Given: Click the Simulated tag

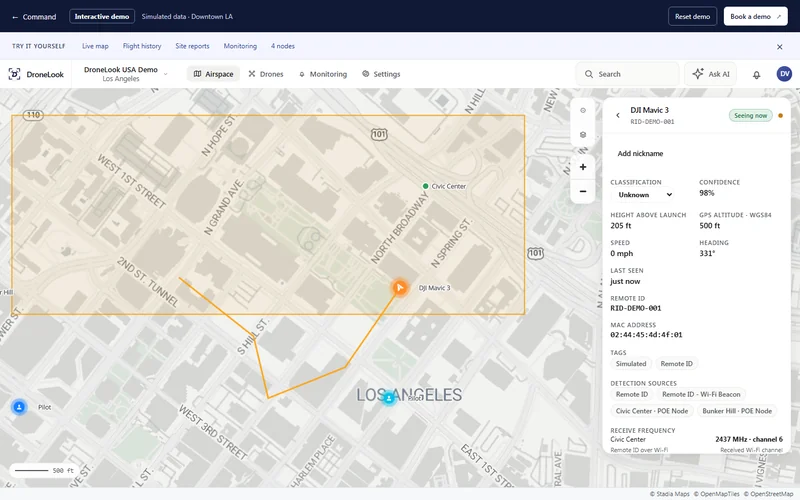Looking at the screenshot, I should (631, 364).
